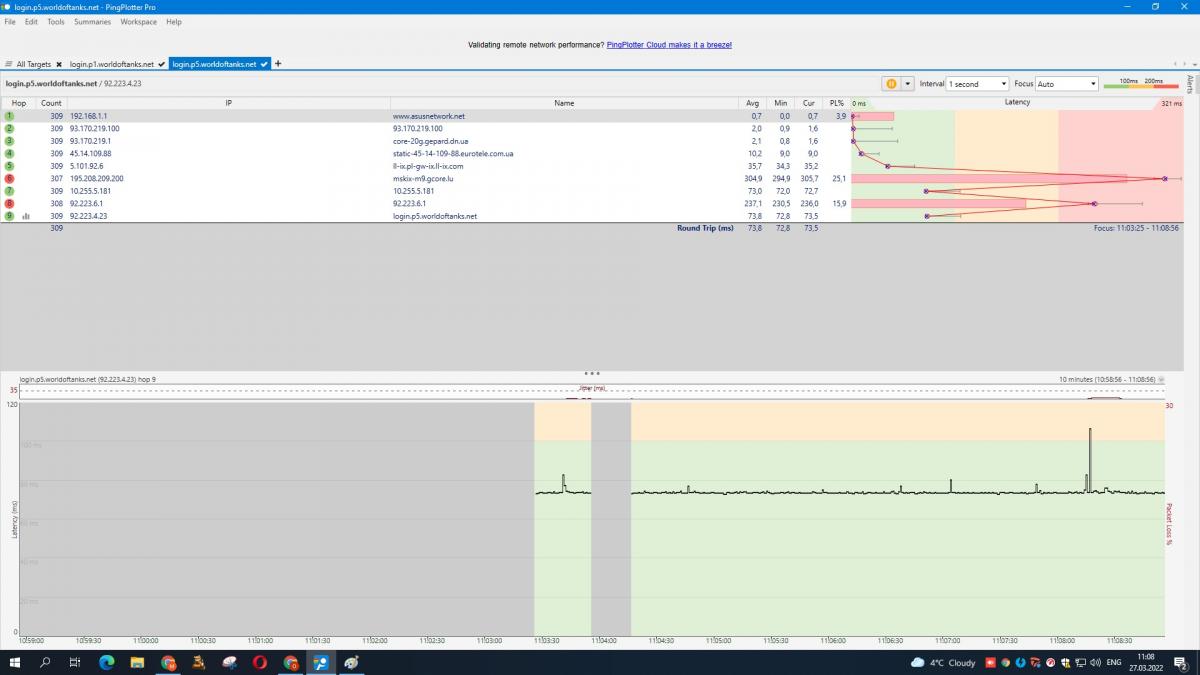1200x675 pixels.
Task: Close the All Targets tab with its X
Action: coord(59,64)
